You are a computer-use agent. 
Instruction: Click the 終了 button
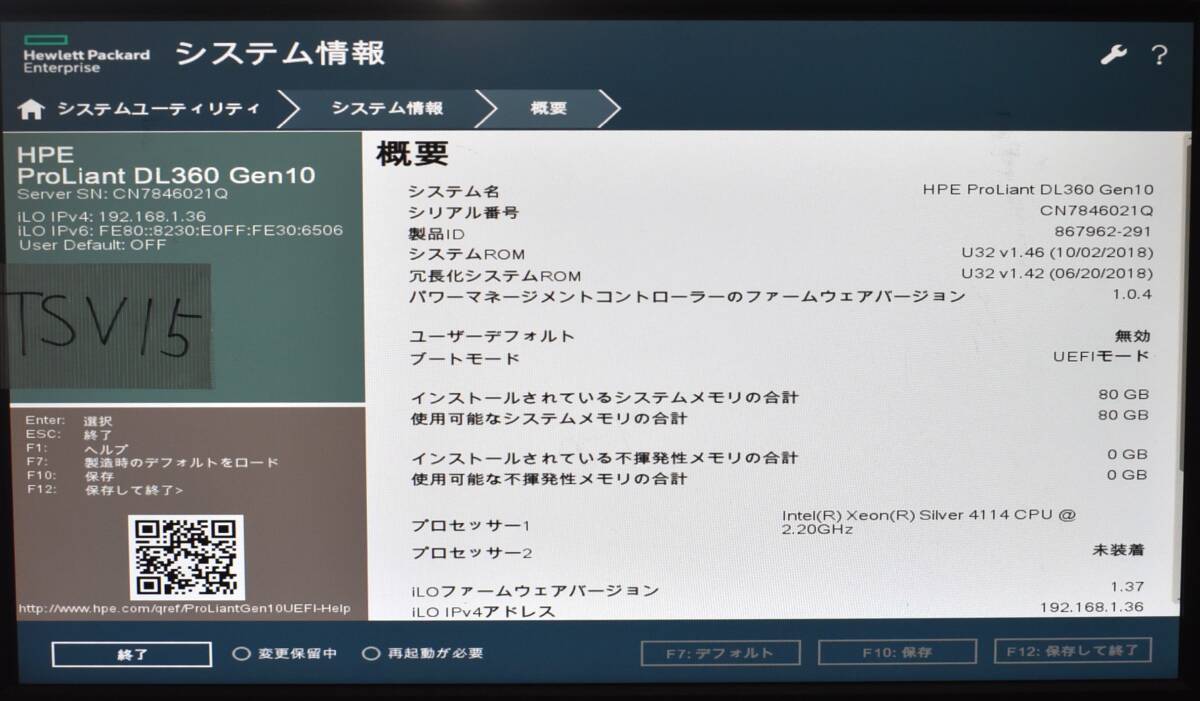click(x=132, y=654)
